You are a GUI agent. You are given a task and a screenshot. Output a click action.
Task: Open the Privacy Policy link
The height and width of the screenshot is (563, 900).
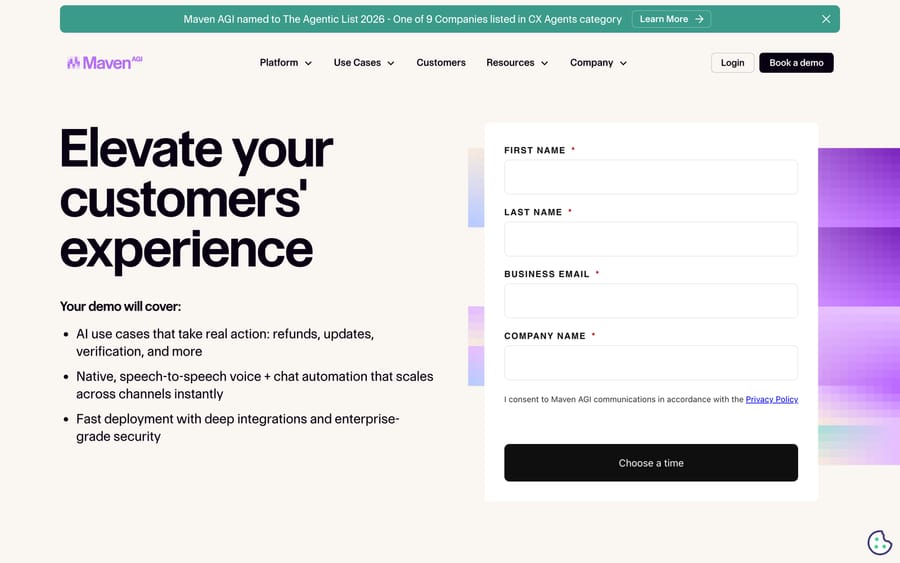point(771,399)
